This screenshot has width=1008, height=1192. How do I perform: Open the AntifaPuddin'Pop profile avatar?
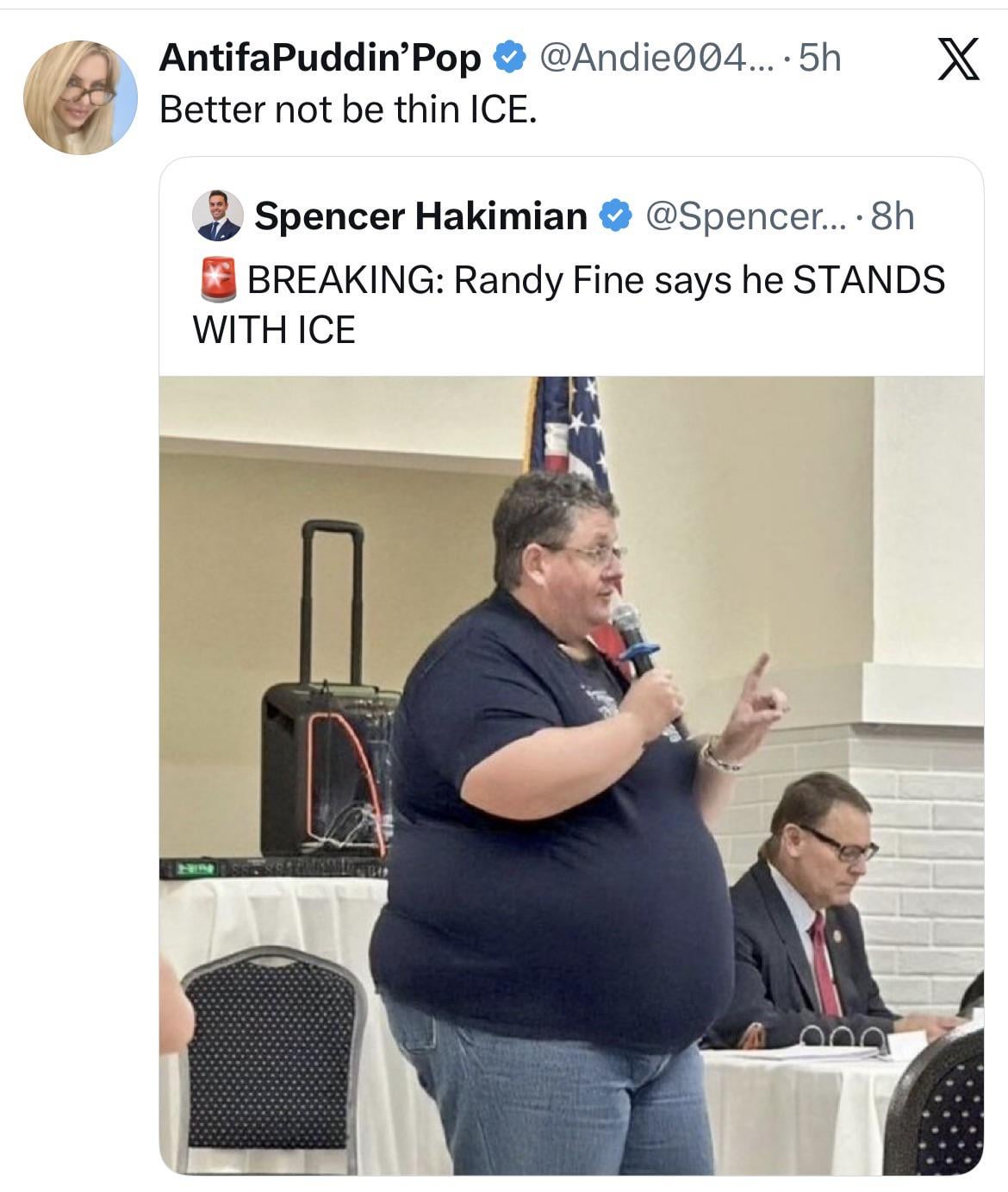click(80, 97)
